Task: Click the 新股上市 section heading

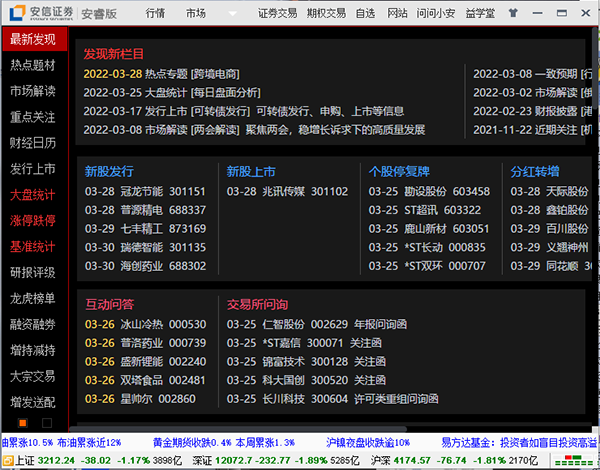Action: click(x=251, y=171)
